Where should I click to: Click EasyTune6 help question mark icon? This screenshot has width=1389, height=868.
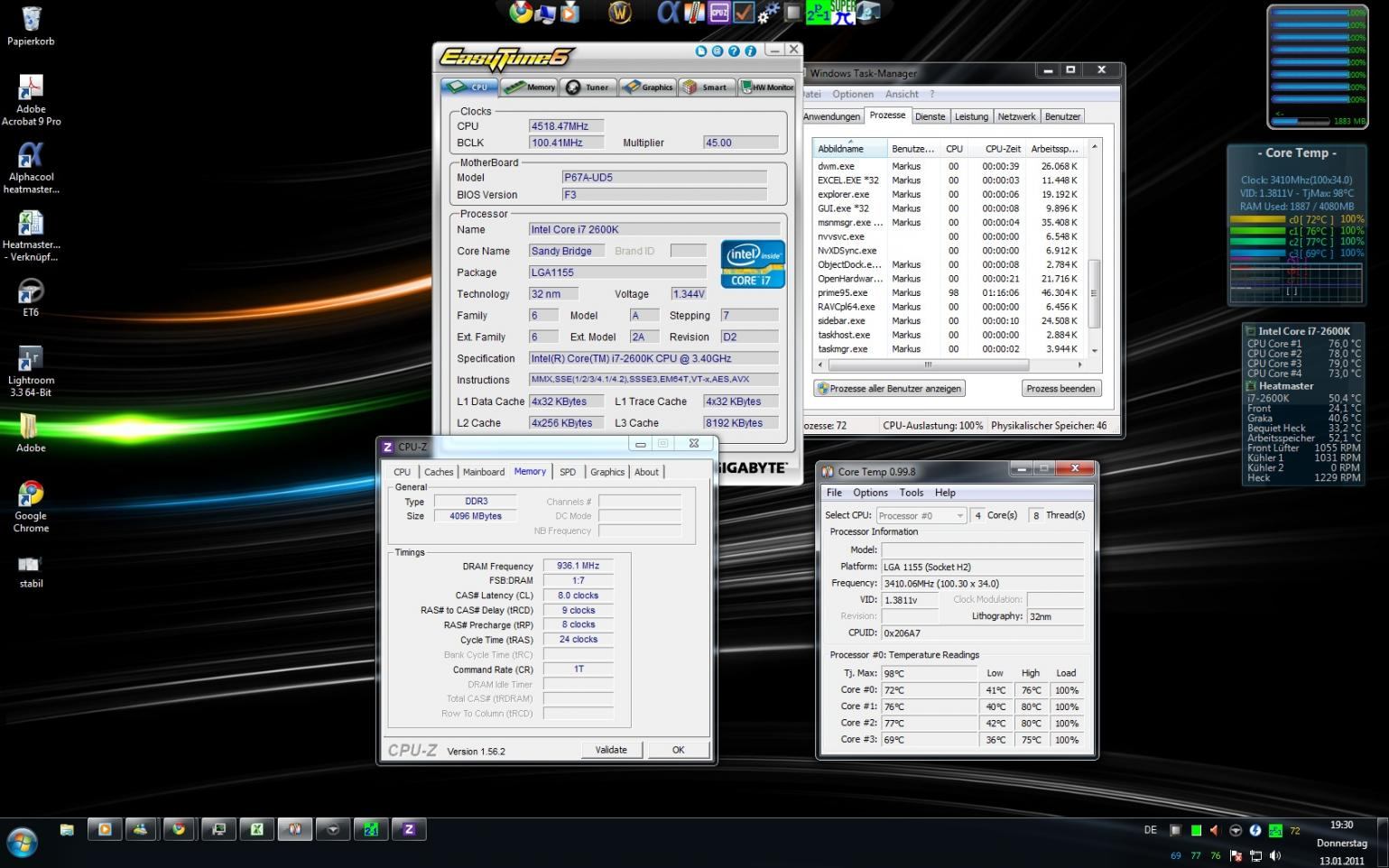pos(734,51)
